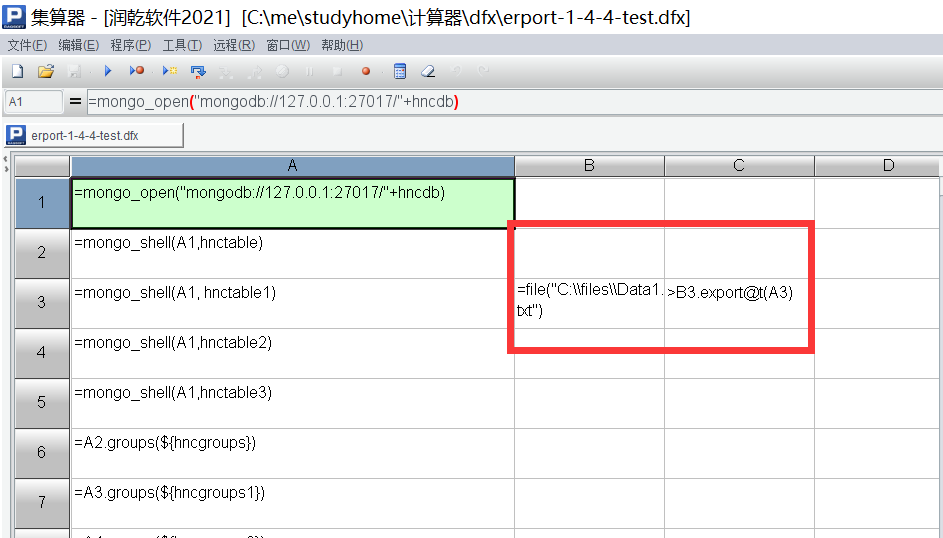Select cell =mongo_shell(A1,hnctable3)
943x538 pixels.
point(292,403)
